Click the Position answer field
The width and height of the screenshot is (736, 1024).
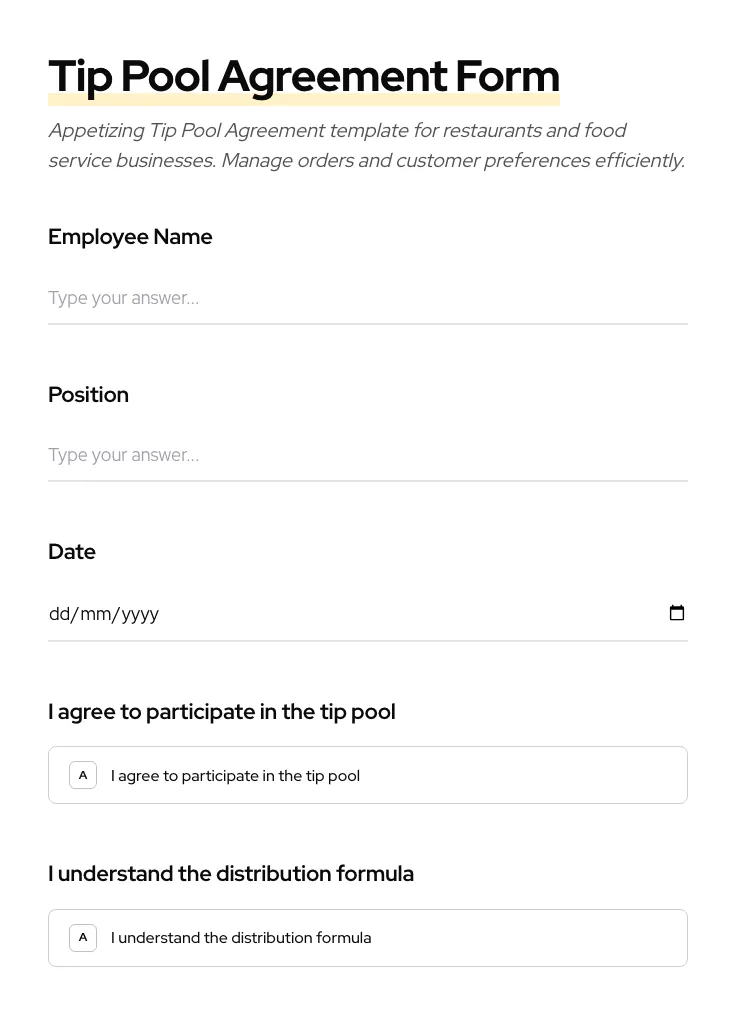(300, 455)
